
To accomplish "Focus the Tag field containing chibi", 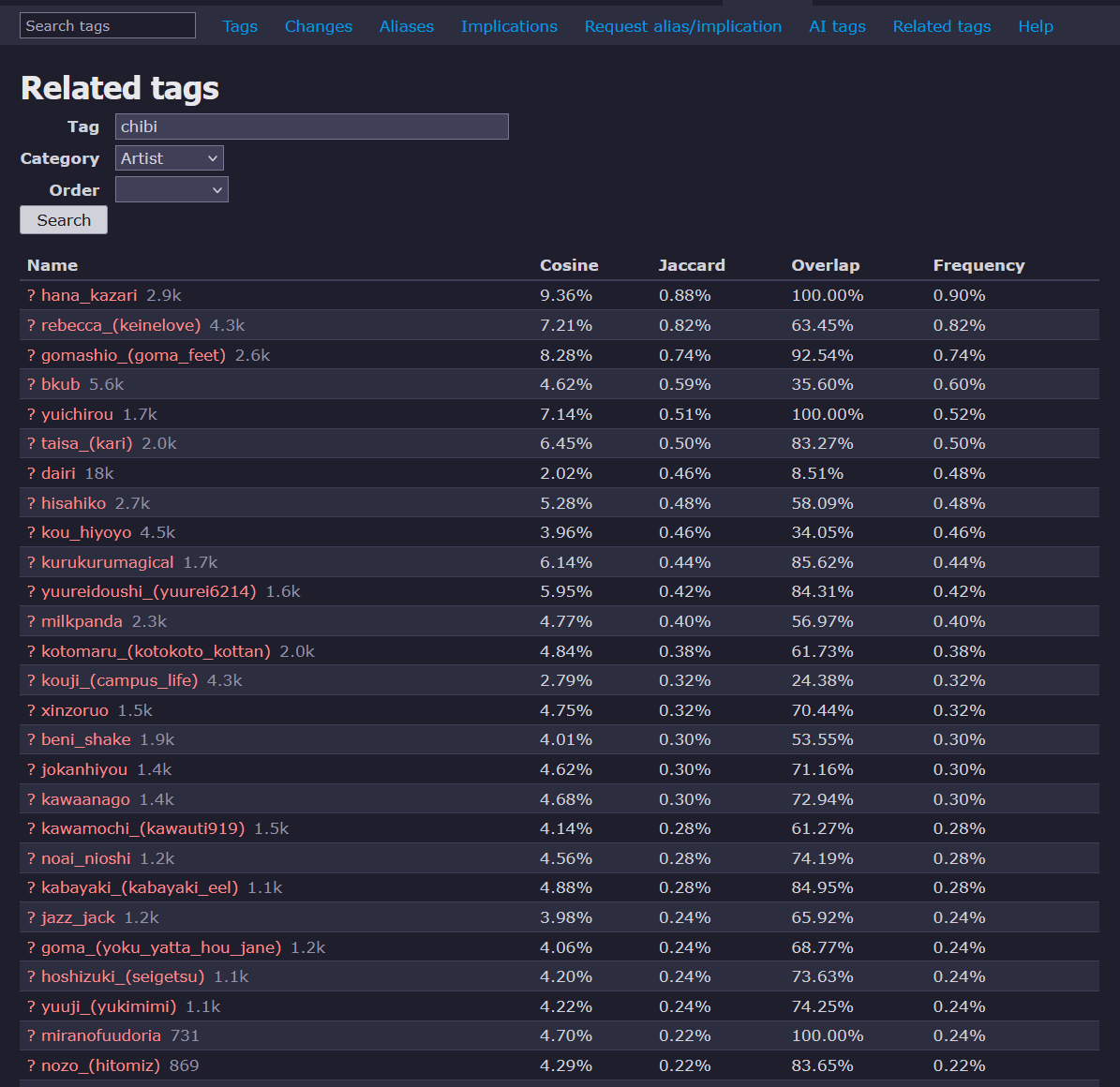I will coord(311,127).
